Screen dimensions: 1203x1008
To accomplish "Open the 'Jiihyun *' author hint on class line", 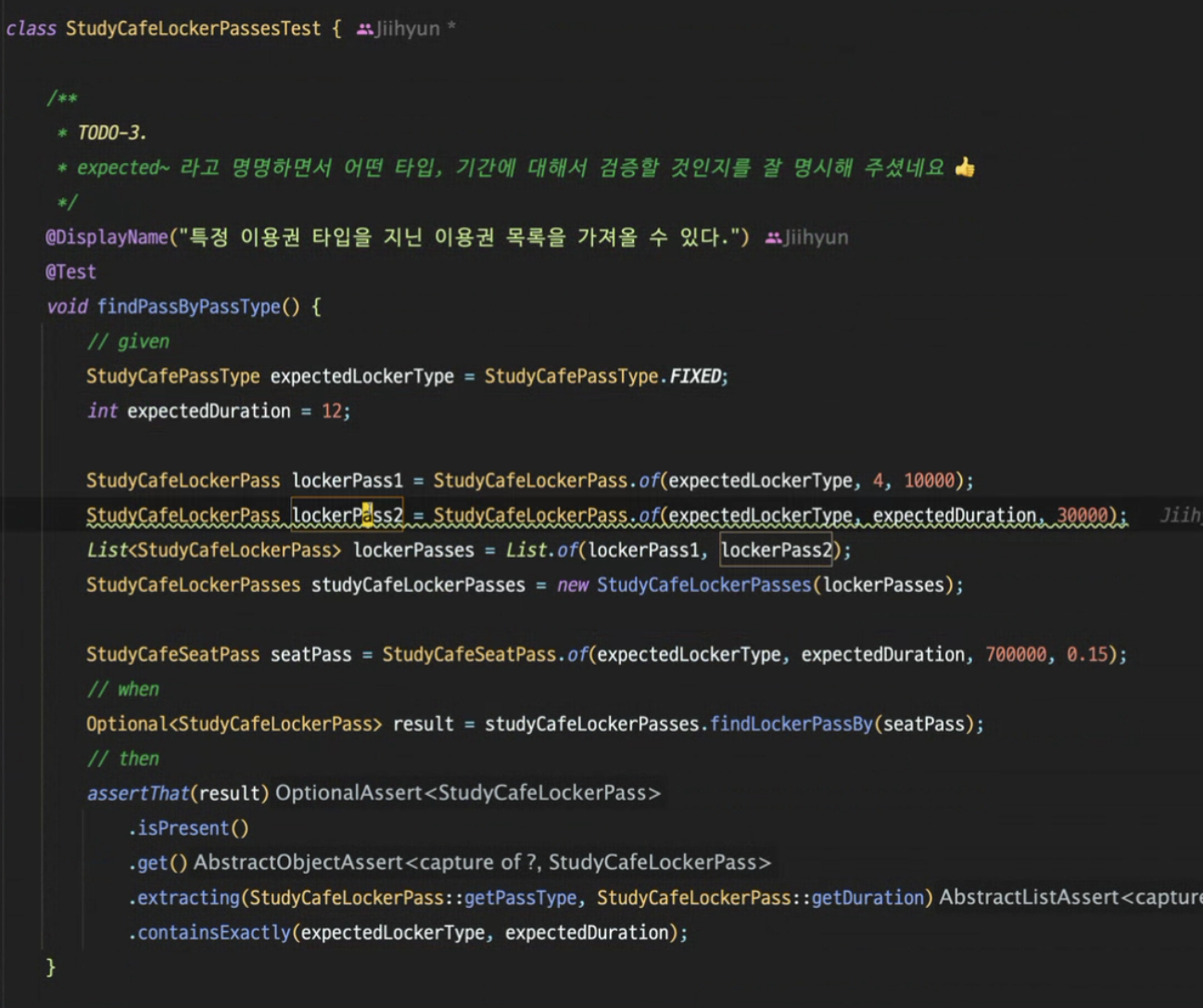I will tap(415, 29).
